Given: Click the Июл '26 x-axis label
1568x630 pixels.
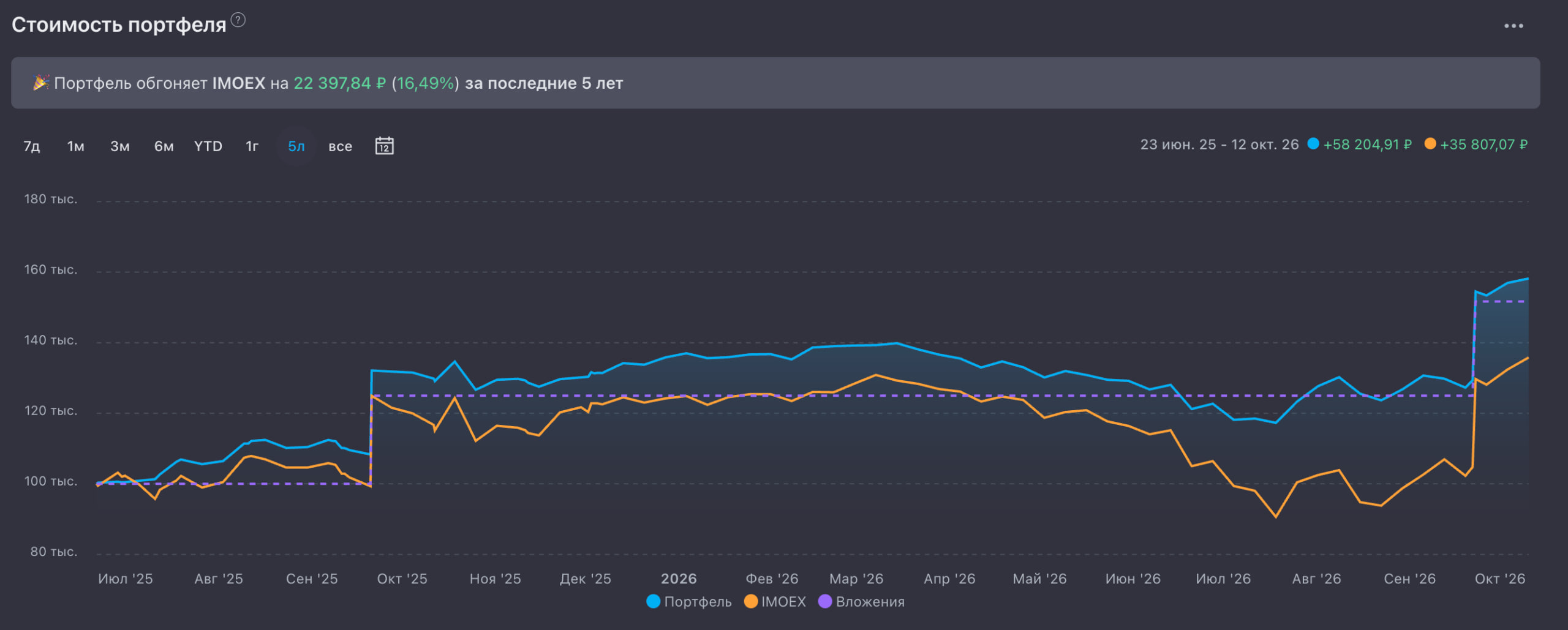Looking at the screenshot, I should click(x=1223, y=579).
